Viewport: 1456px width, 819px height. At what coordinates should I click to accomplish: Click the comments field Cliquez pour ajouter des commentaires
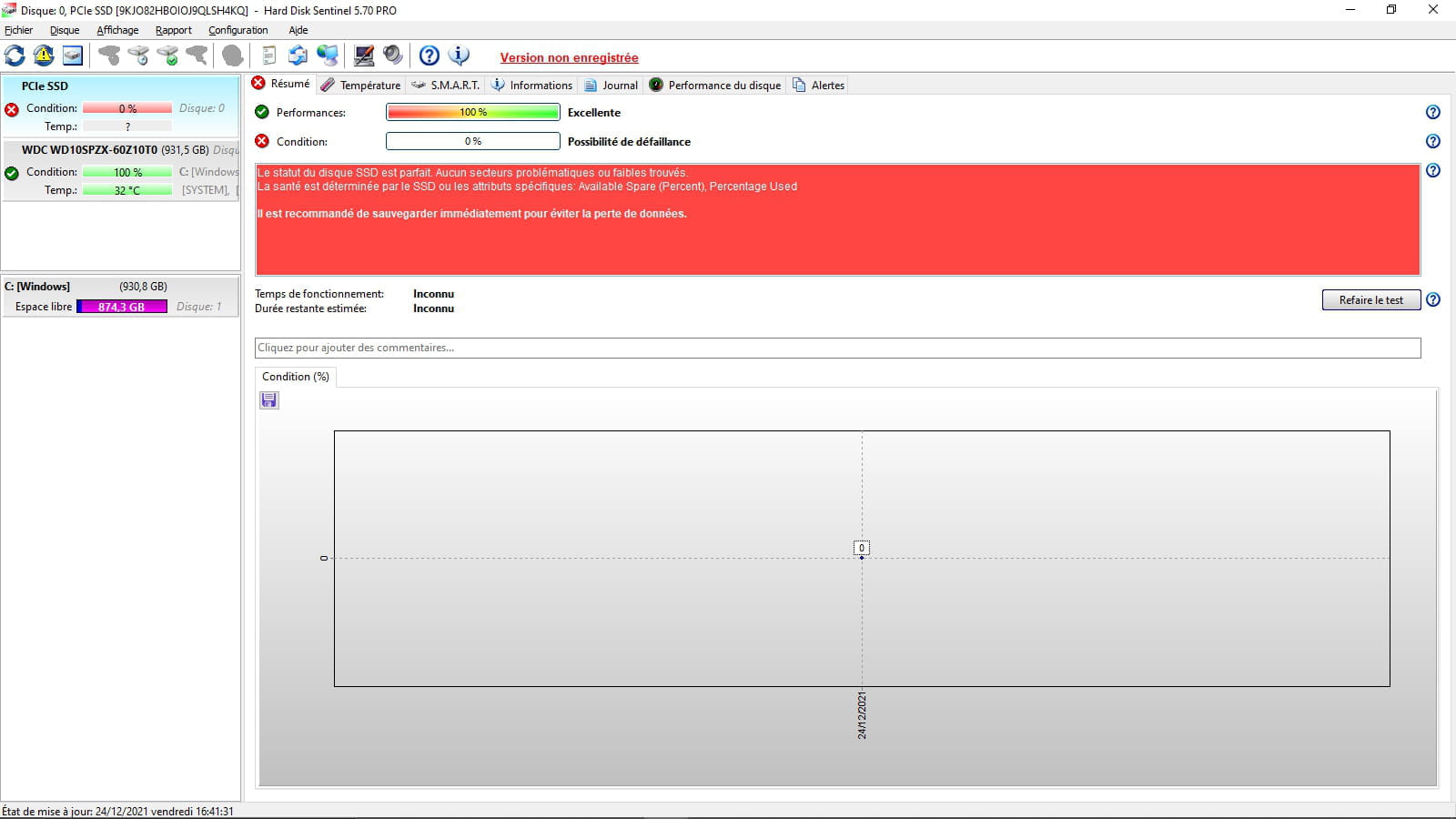coord(837,348)
